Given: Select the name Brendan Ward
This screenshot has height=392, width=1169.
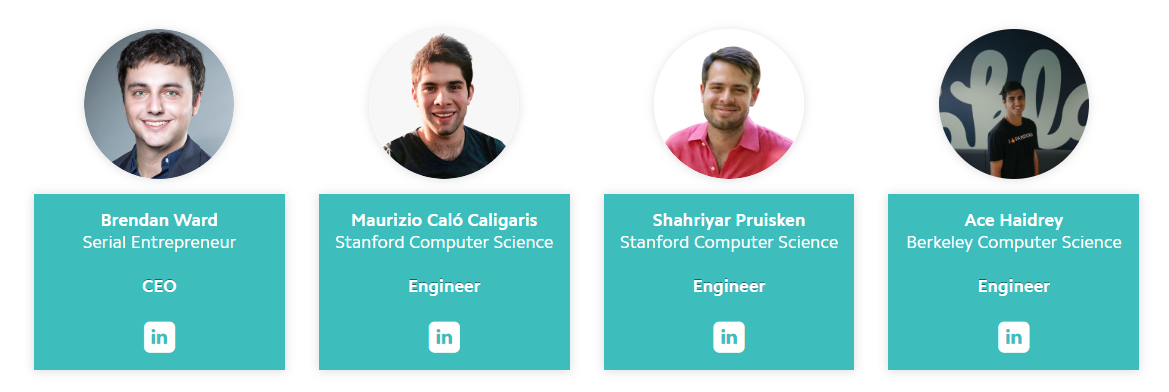Looking at the screenshot, I should click(x=160, y=220).
